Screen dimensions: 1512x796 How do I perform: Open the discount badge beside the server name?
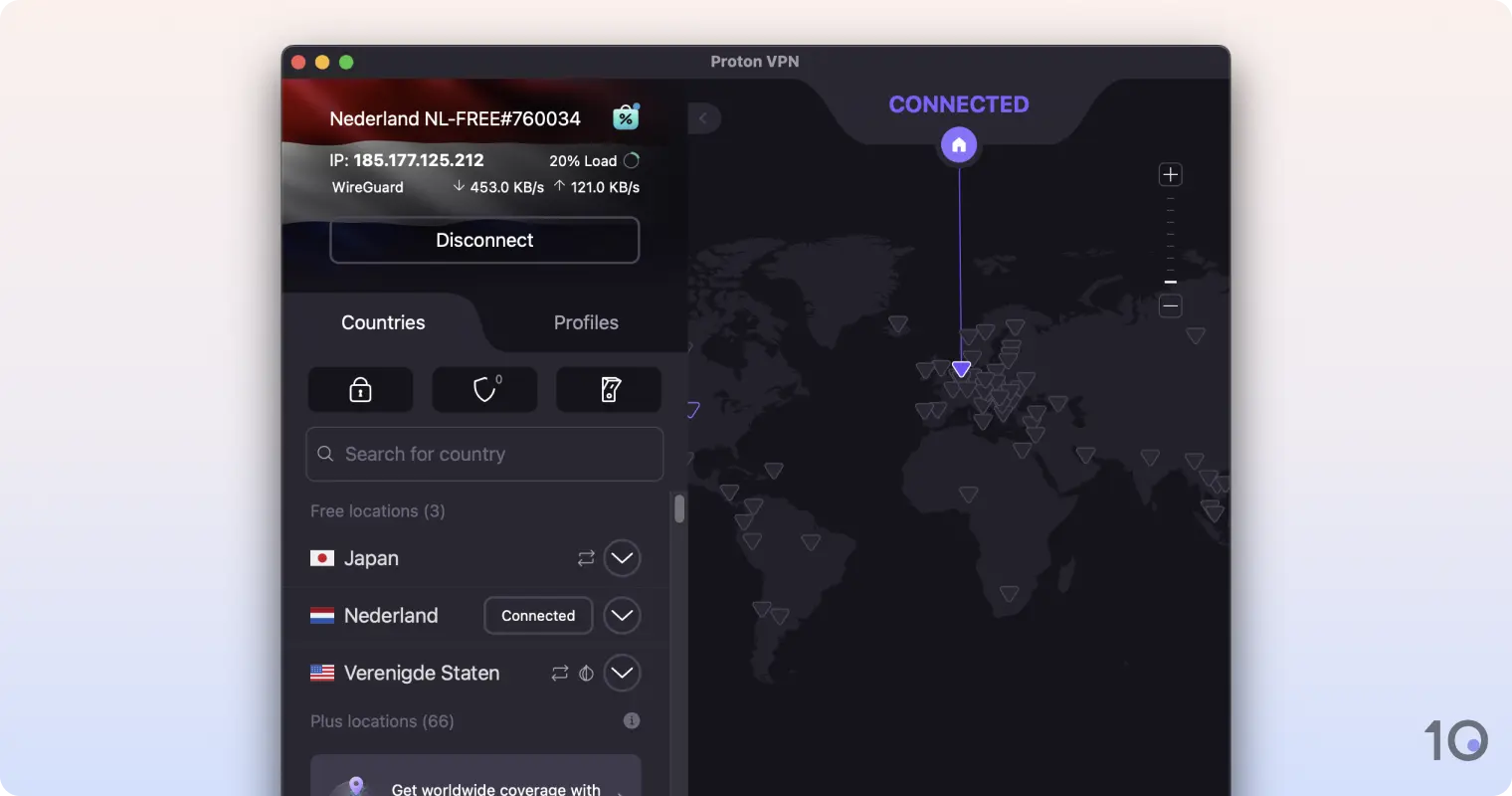[x=626, y=117]
